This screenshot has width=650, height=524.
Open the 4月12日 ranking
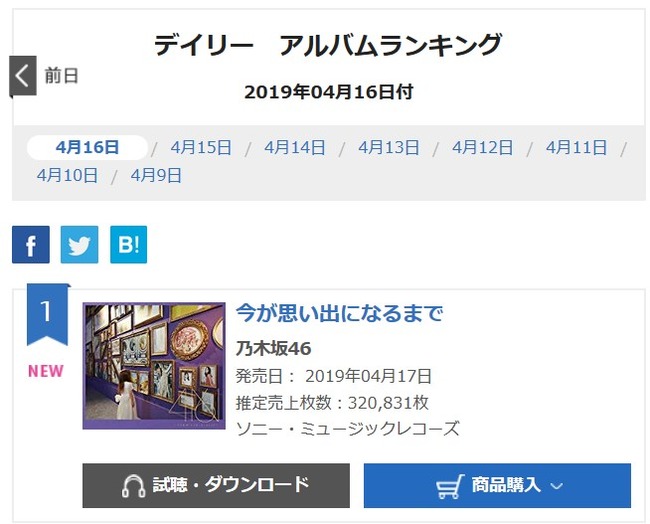coord(483,148)
